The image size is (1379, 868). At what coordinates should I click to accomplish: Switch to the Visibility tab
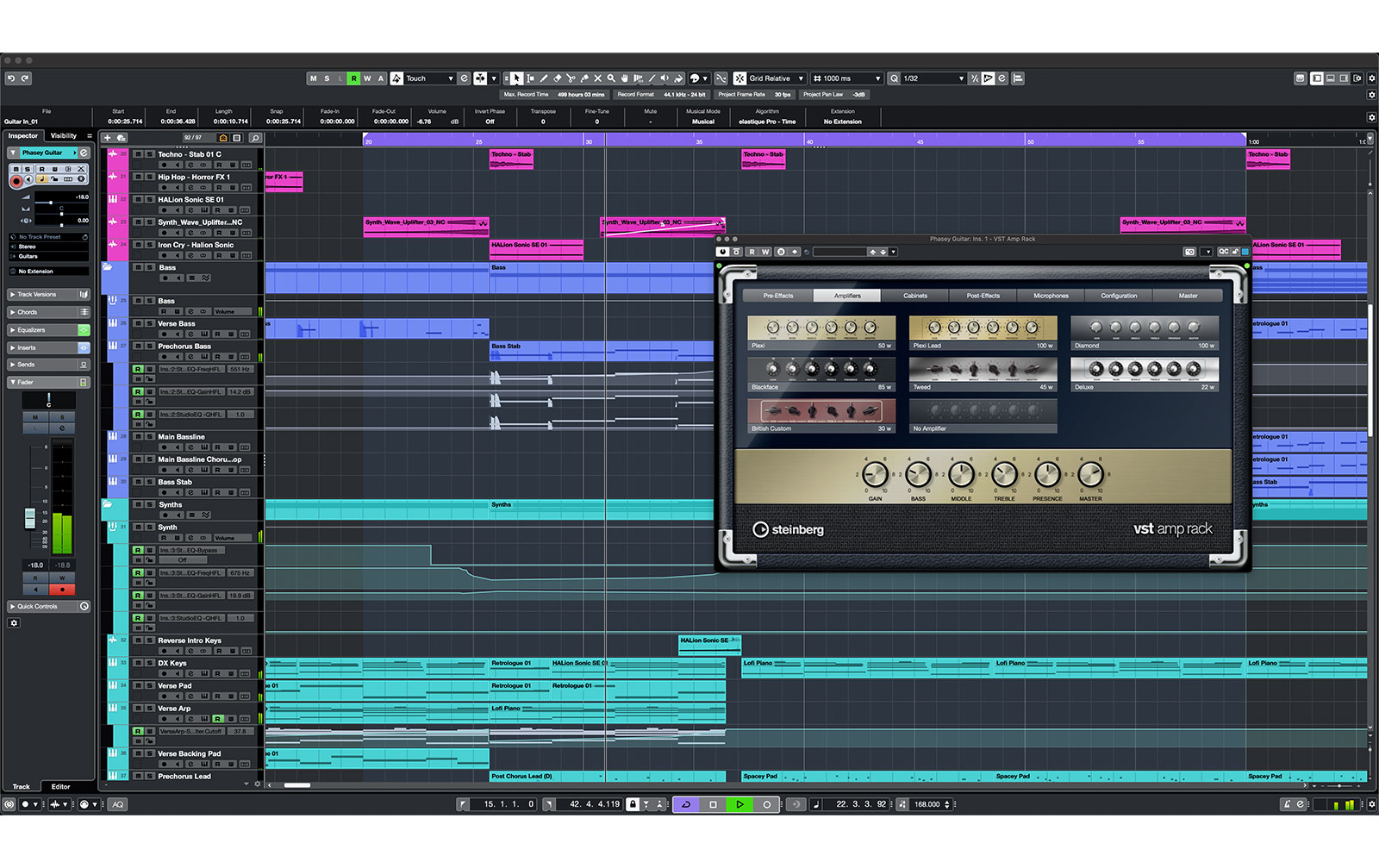63,136
